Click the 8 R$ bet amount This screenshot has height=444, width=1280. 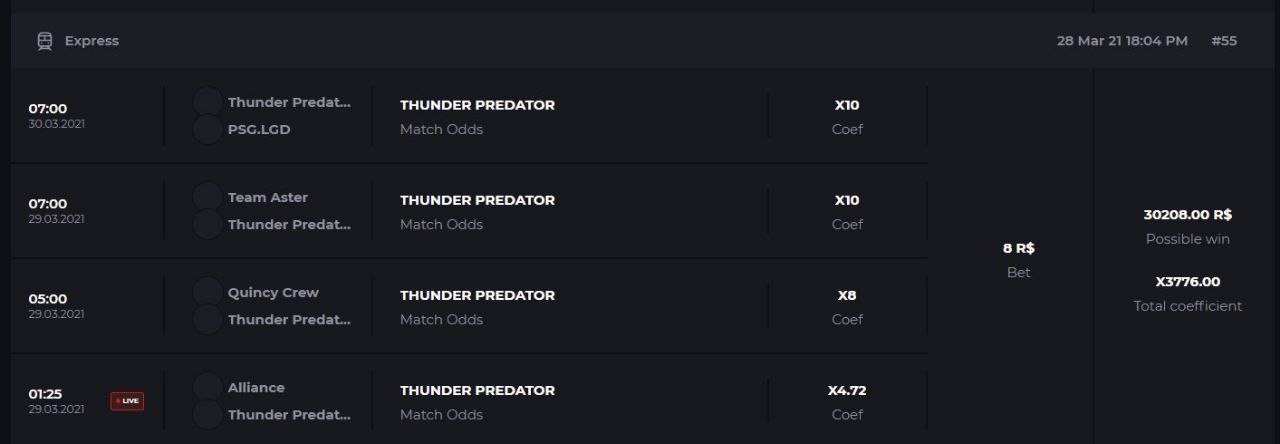coord(1018,248)
